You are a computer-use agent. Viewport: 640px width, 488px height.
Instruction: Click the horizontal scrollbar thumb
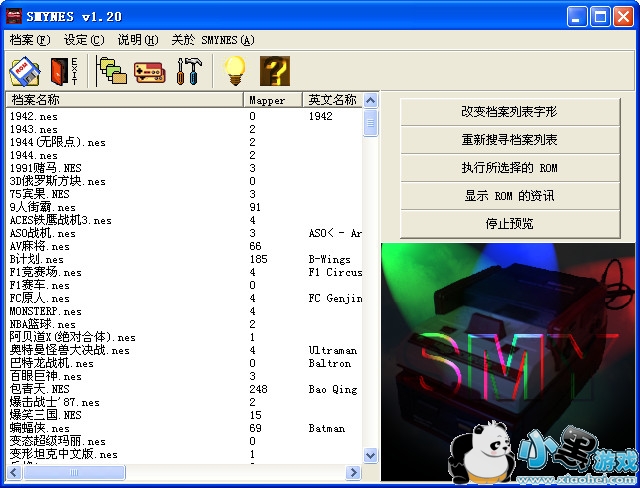(x=74, y=472)
